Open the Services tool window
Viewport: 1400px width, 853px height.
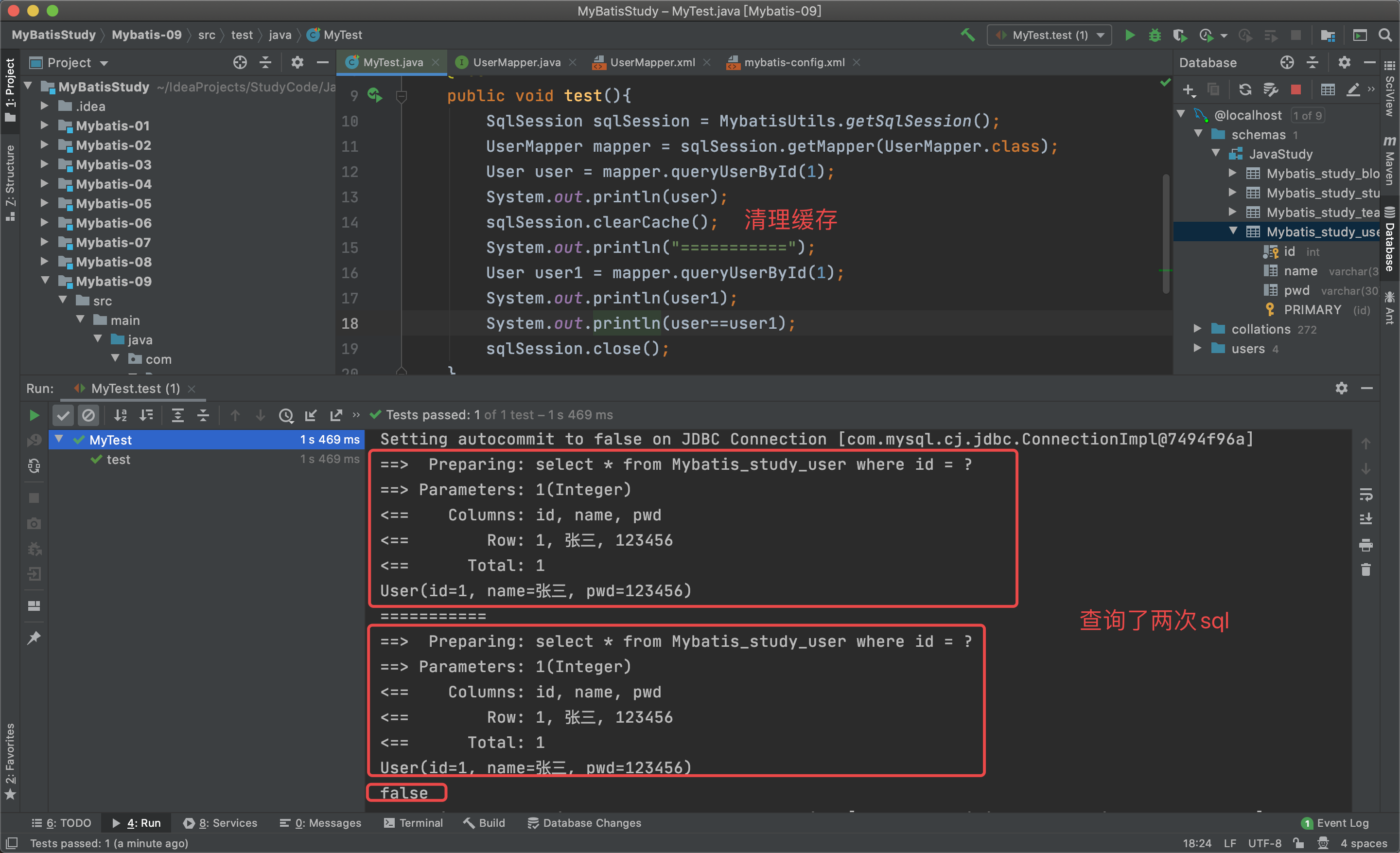pos(221,822)
